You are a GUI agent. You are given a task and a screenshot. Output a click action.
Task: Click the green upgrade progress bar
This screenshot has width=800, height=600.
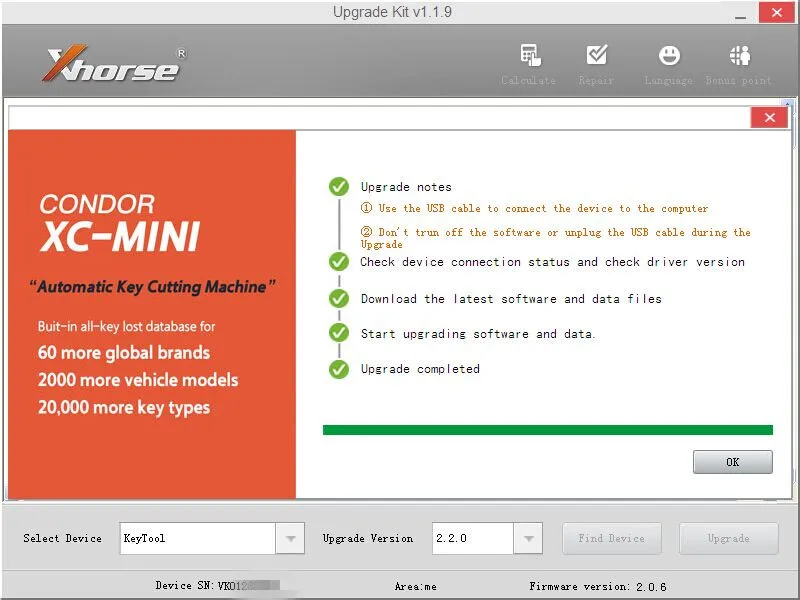[548, 430]
